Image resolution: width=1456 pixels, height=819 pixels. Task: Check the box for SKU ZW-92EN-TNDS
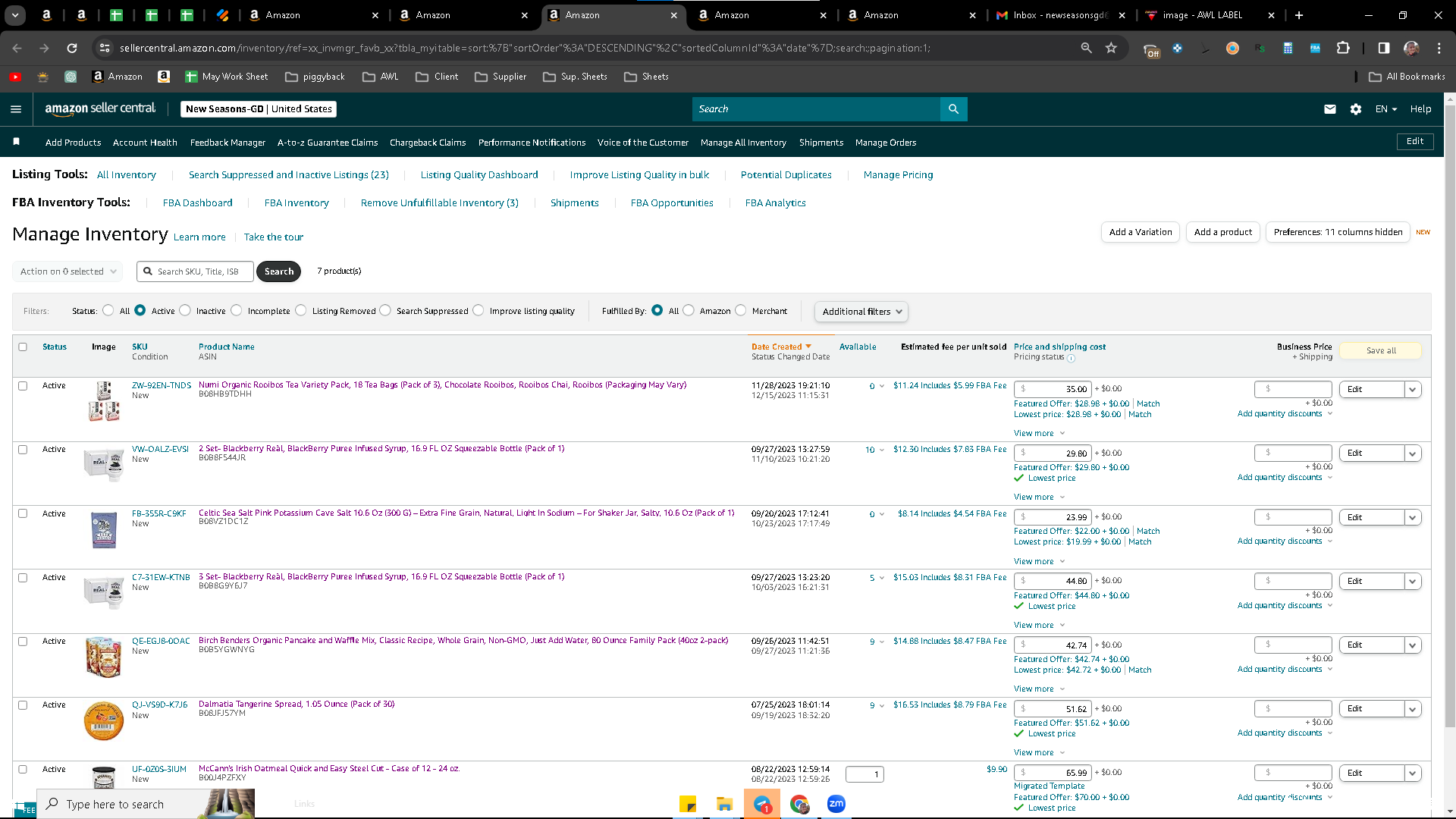(23, 385)
